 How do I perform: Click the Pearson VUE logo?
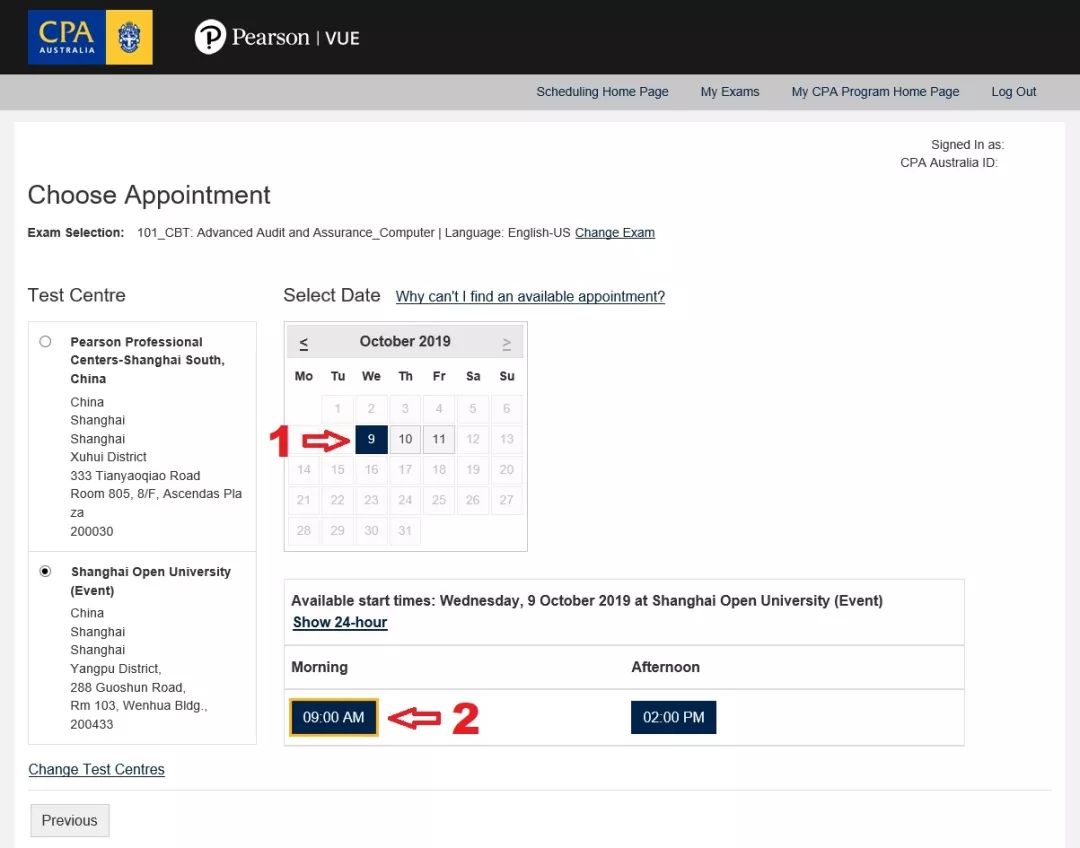[277, 38]
